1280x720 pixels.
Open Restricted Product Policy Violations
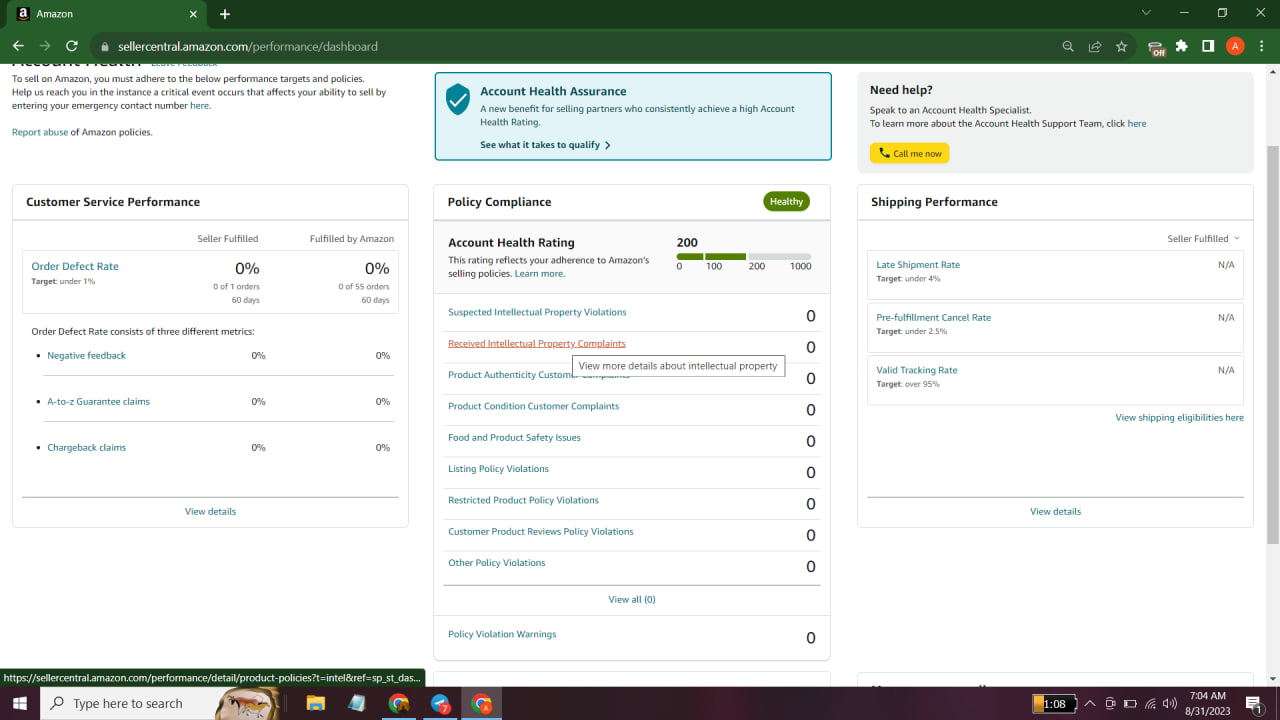pyautogui.click(x=523, y=500)
